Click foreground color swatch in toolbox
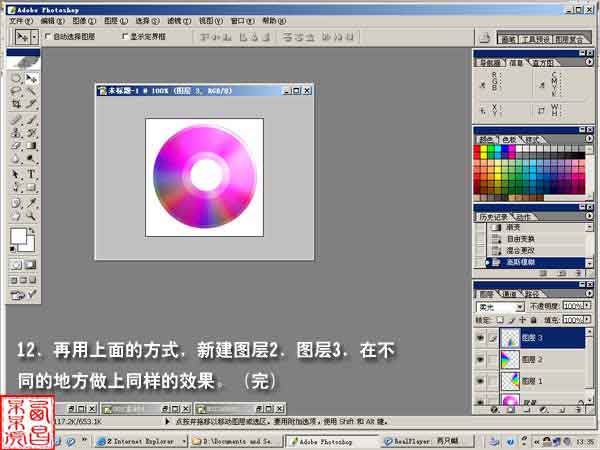The image size is (600, 450). click(x=18, y=236)
